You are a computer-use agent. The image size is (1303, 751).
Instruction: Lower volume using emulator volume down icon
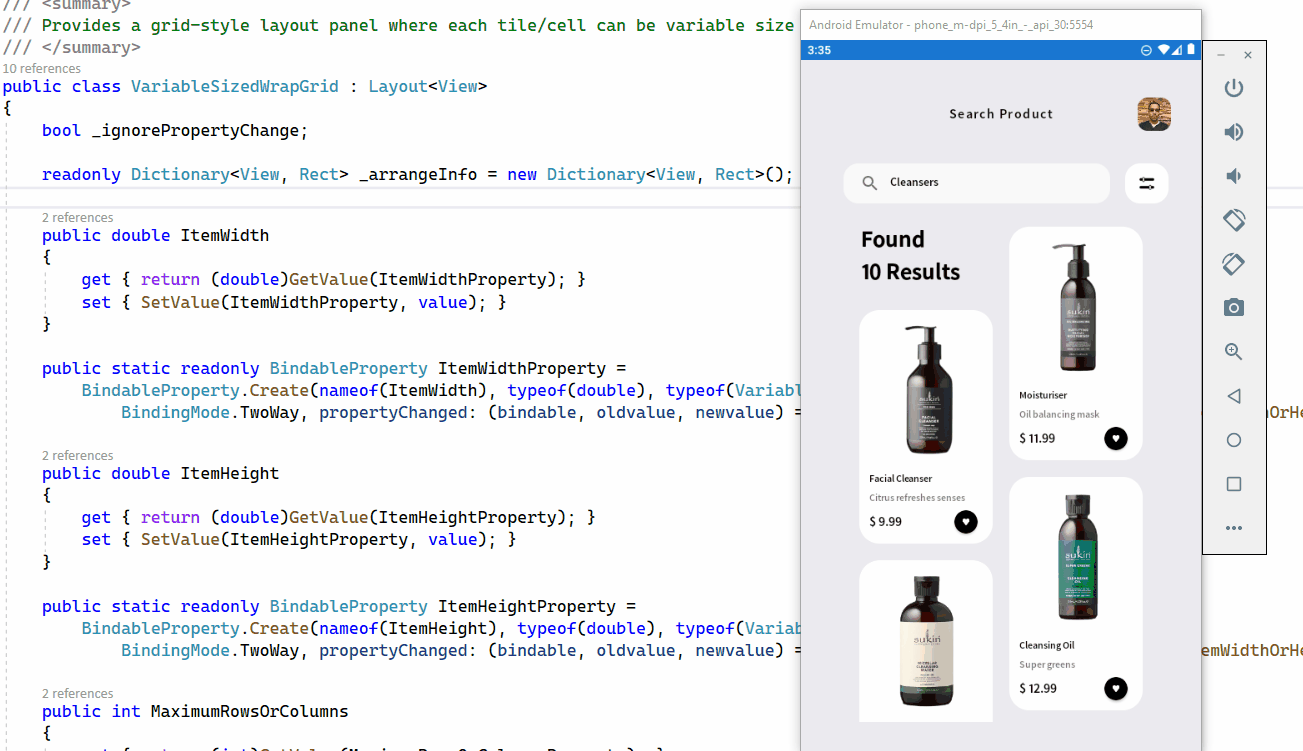point(1234,176)
